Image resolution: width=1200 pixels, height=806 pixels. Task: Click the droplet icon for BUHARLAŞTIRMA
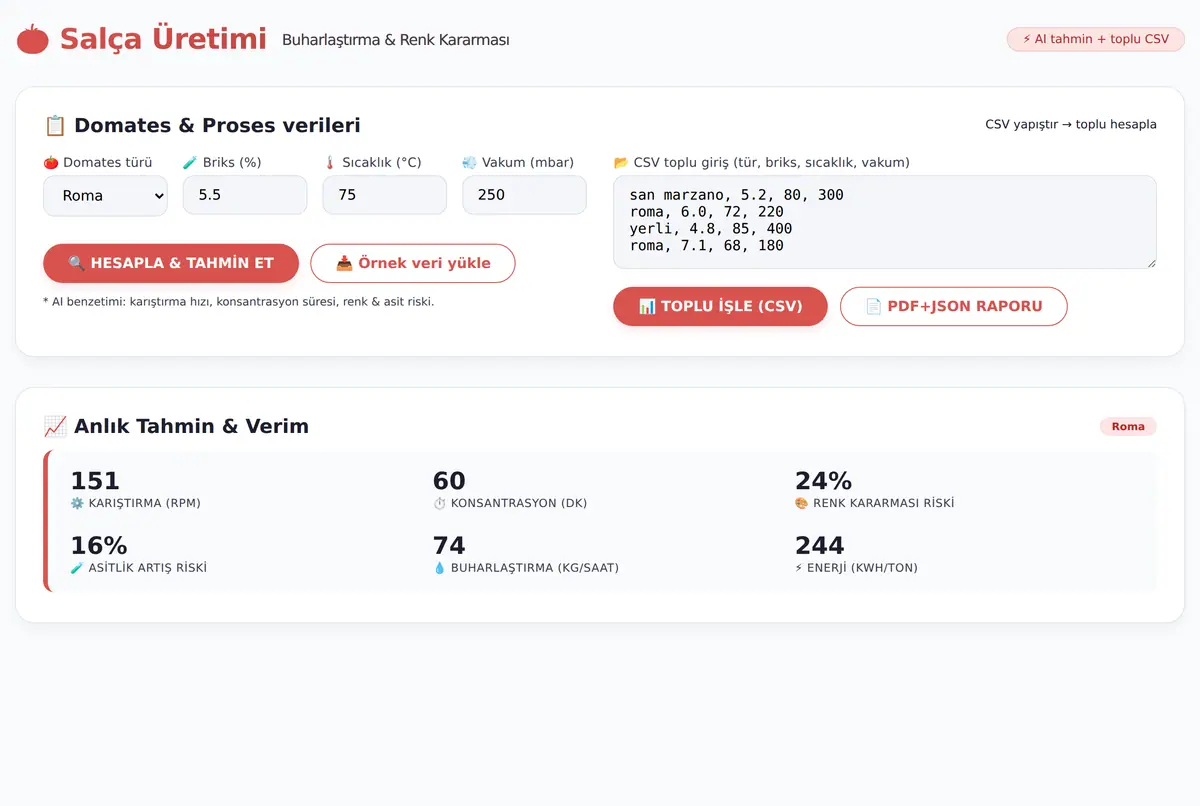(439, 568)
